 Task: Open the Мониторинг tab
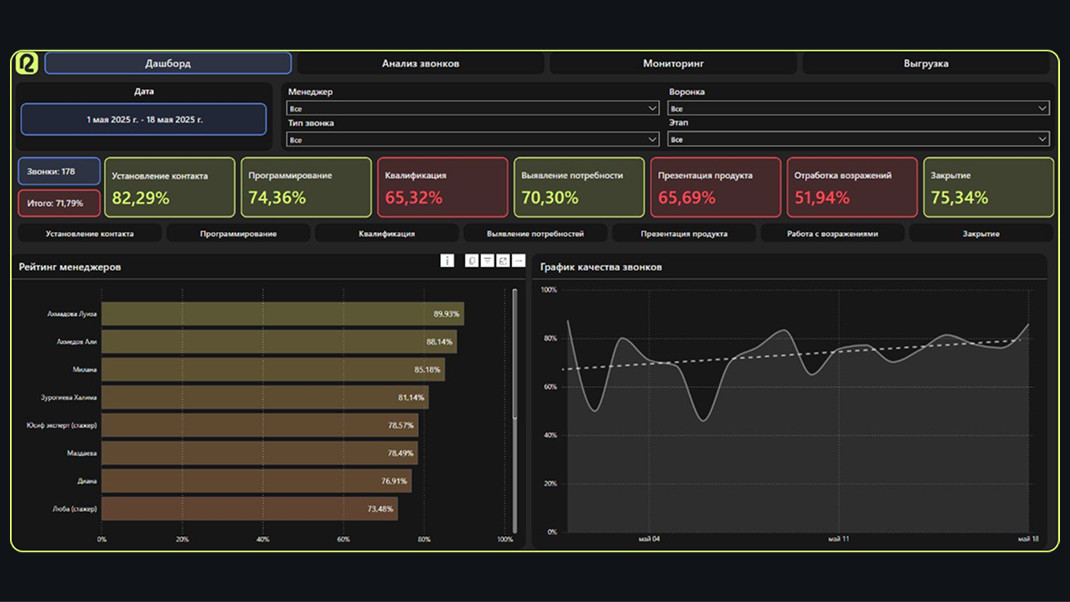(x=673, y=64)
